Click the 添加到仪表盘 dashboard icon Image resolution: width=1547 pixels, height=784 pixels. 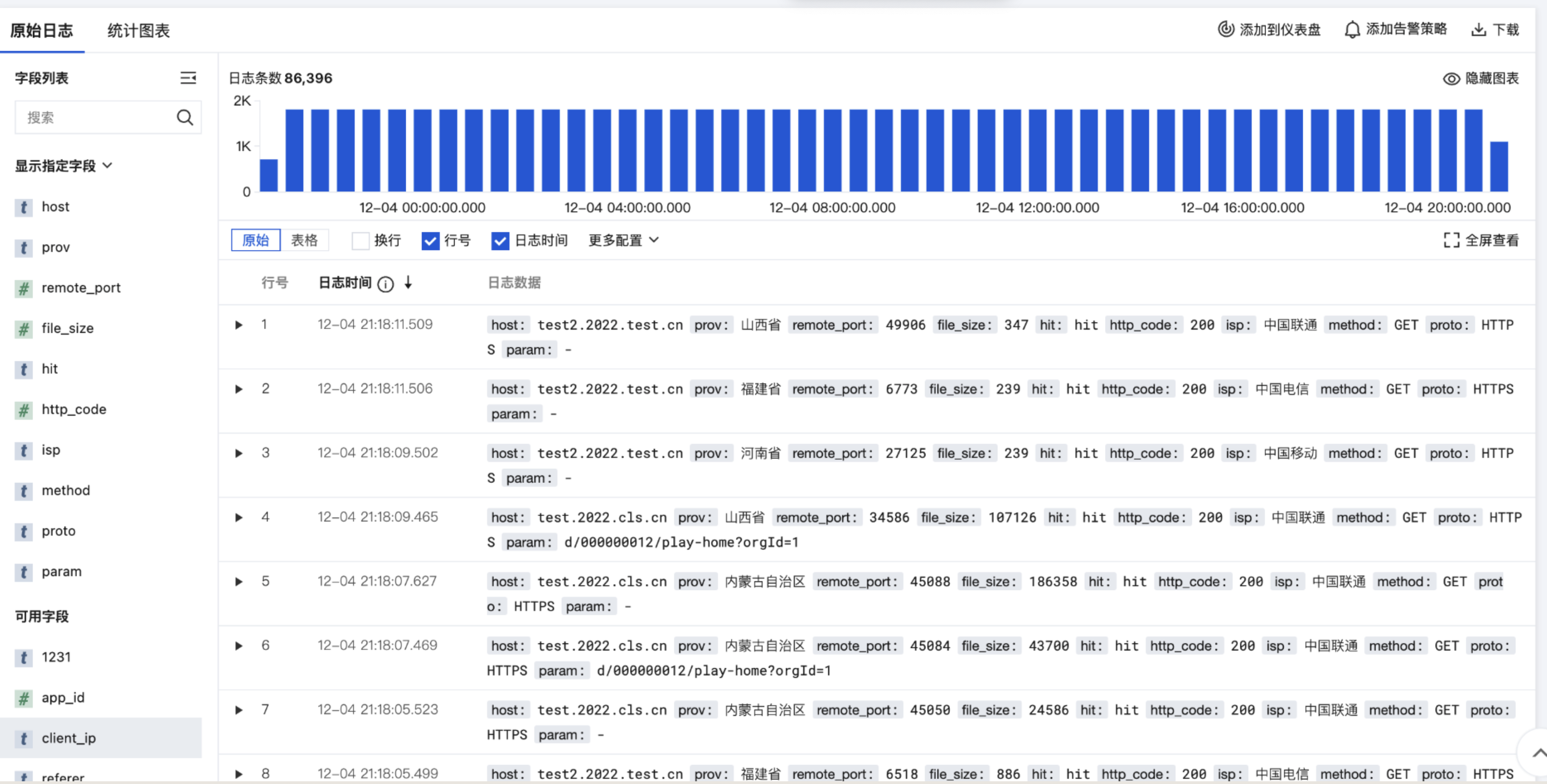tap(1226, 29)
